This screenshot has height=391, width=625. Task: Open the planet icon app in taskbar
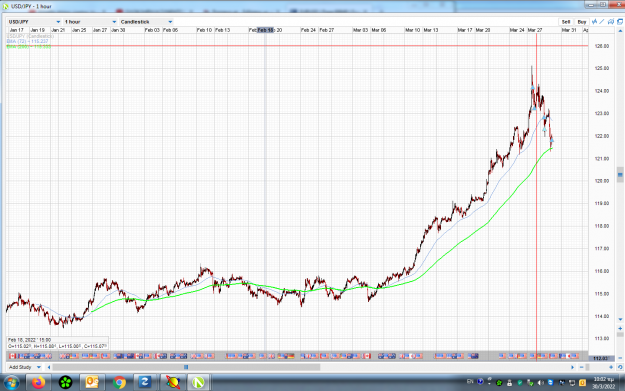click(173, 383)
